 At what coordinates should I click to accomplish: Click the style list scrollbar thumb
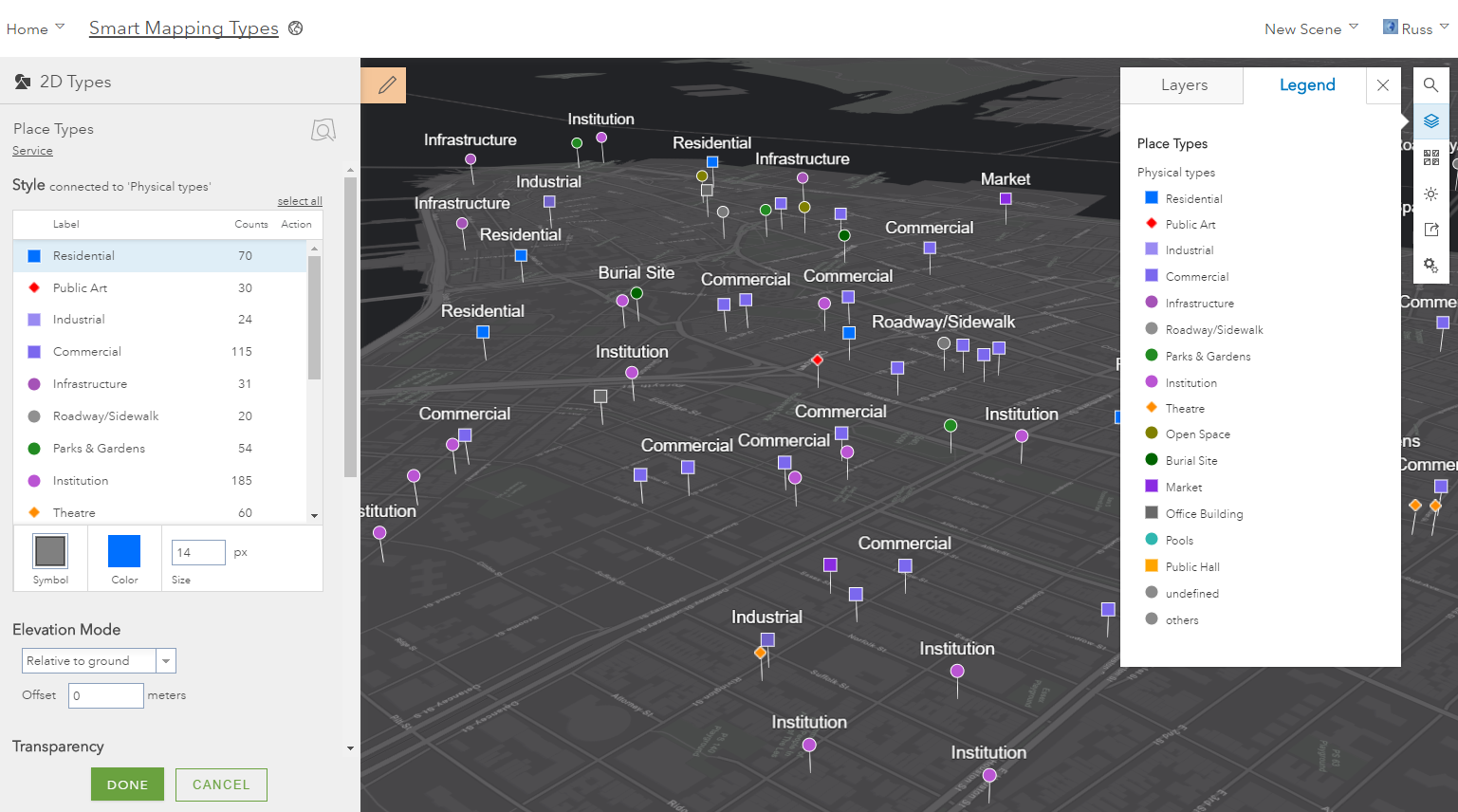pyautogui.click(x=314, y=318)
